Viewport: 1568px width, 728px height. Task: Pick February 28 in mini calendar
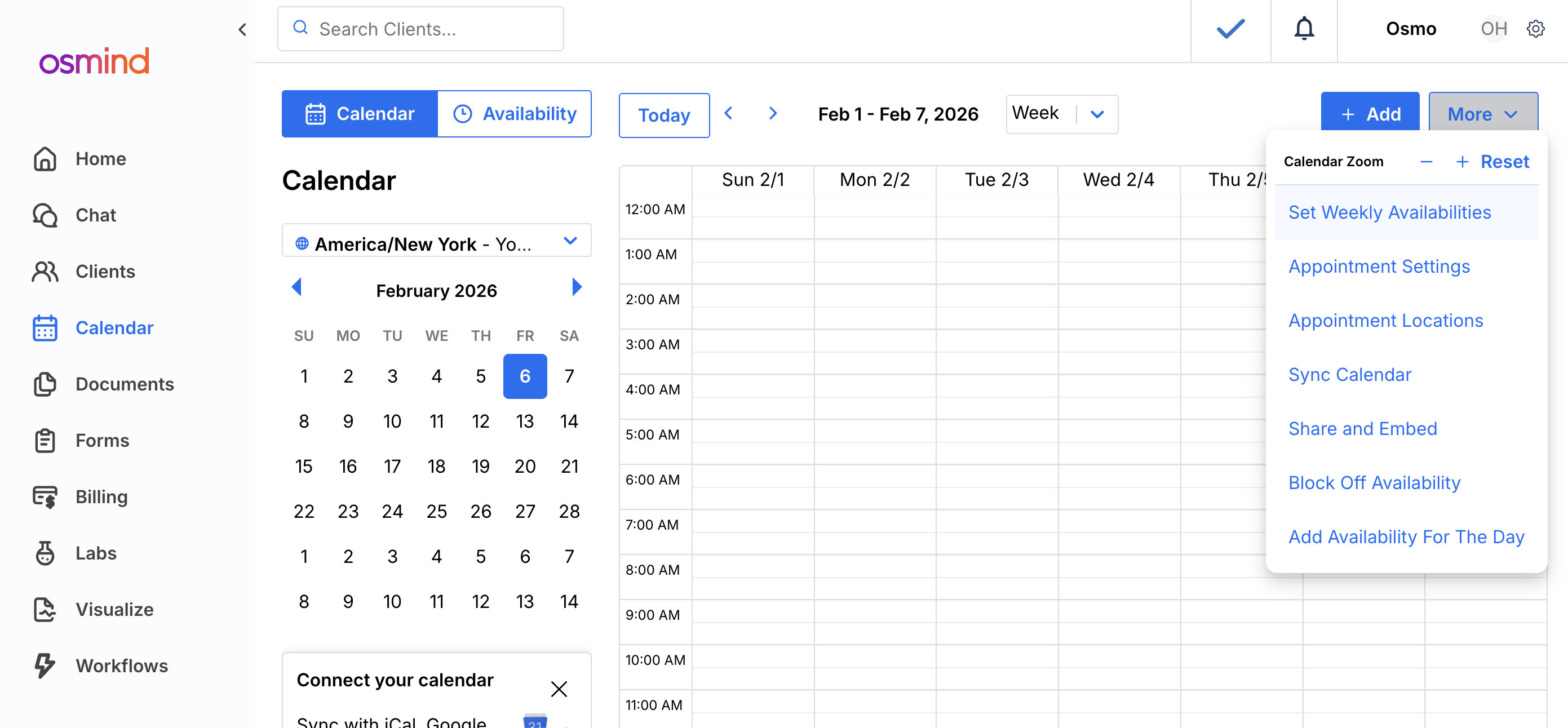click(569, 511)
